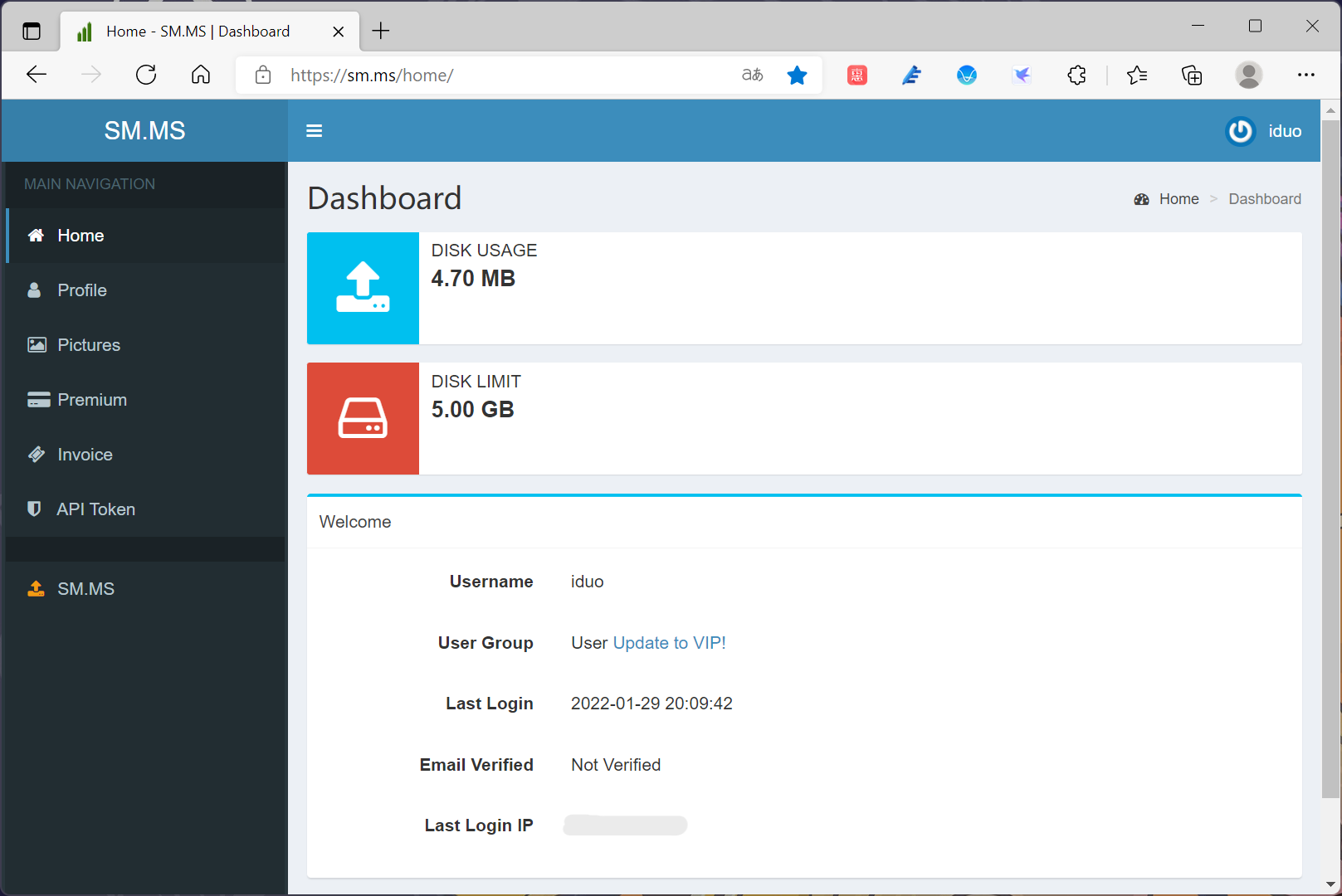Open the iduo user account menu
The height and width of the screenshot is (896, 1342).
point(1264,131)
